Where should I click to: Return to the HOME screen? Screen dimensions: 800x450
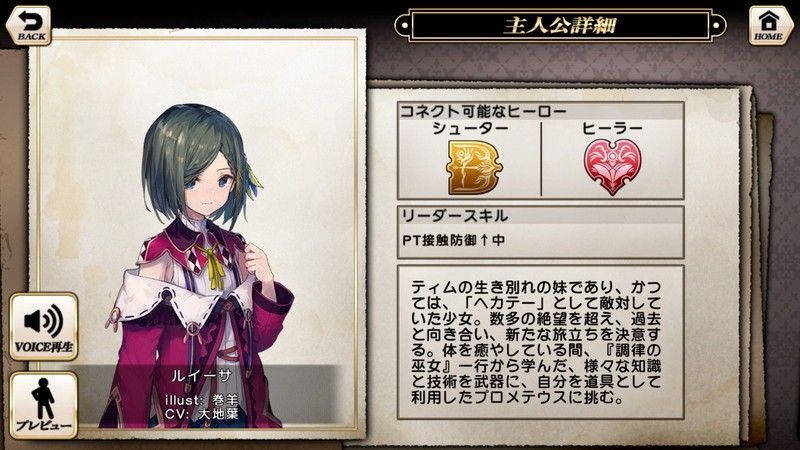pos(768,26)
